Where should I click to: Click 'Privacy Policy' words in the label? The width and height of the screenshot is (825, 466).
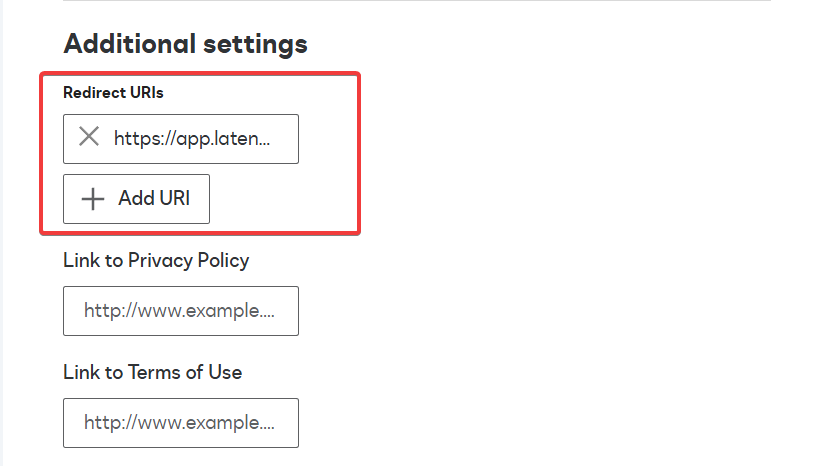(188, 260)
